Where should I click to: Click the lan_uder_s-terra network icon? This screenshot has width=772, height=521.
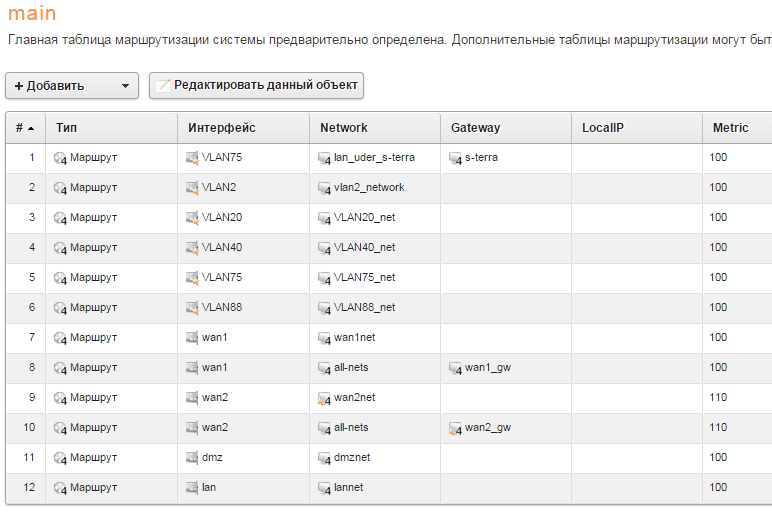click(324, 158)
